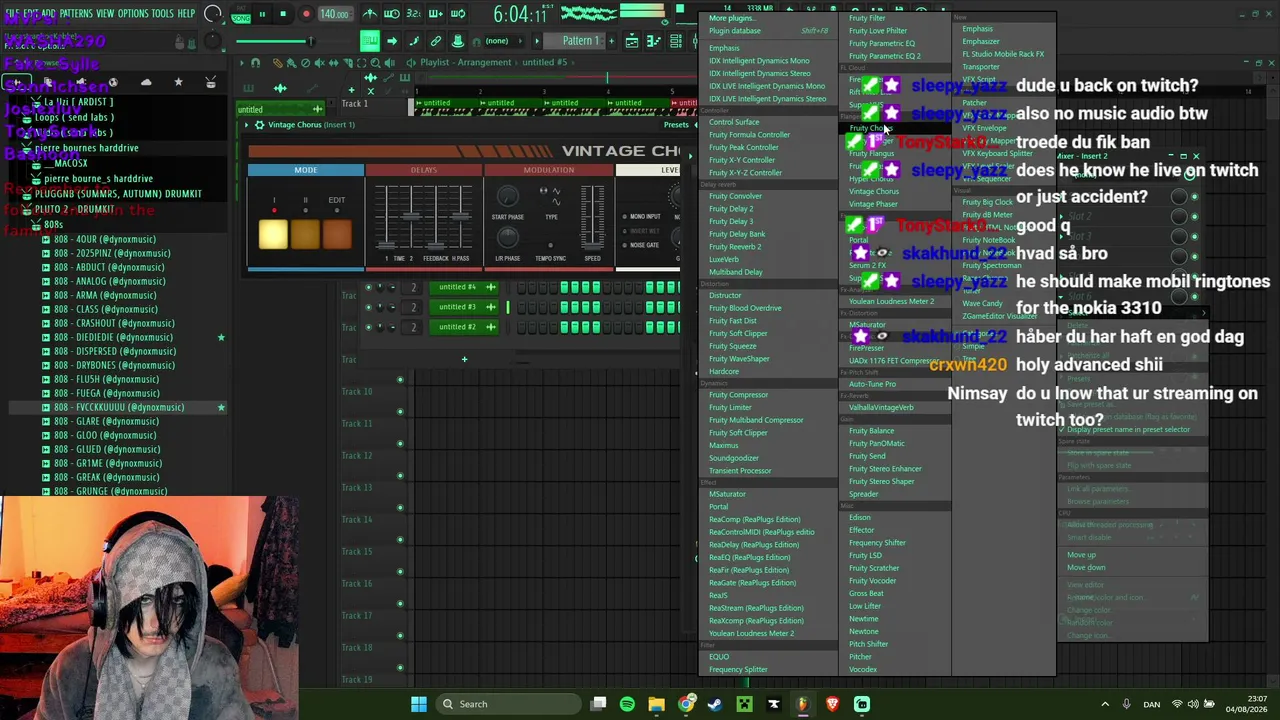1280x720 pixels.
Task: Toggle the metronome icon
Action: (x=370, y=14)
